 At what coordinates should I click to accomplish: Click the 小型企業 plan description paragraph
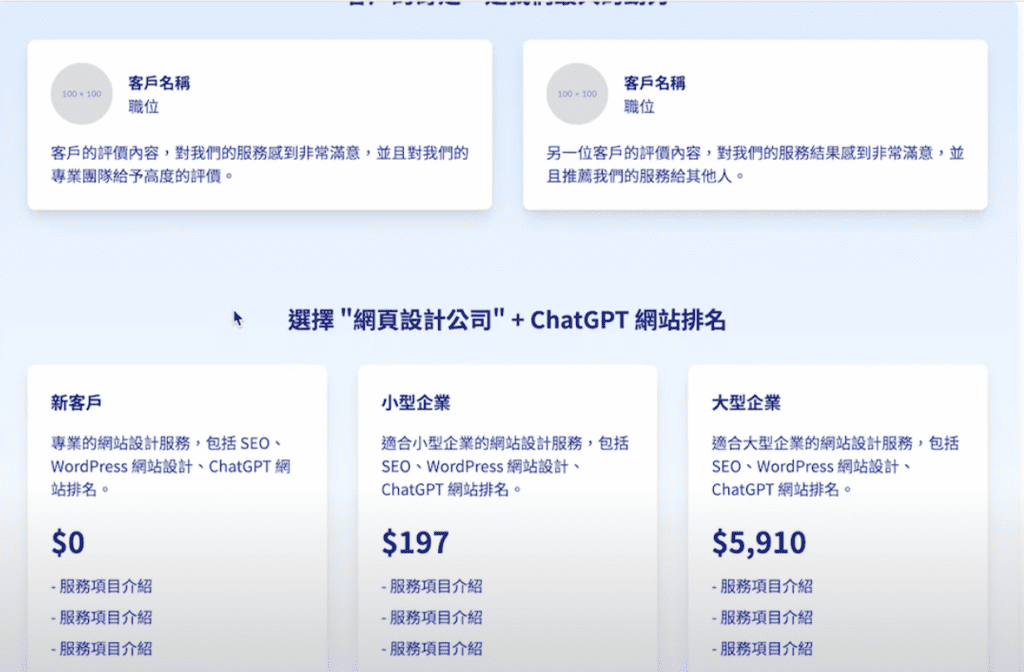[x=505, y=466]
